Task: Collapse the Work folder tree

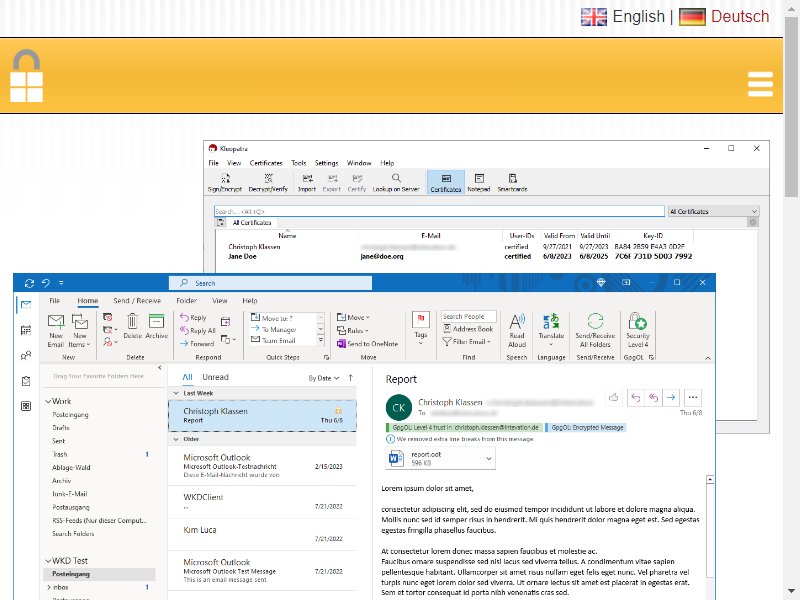Action: [x=48, y=401]
